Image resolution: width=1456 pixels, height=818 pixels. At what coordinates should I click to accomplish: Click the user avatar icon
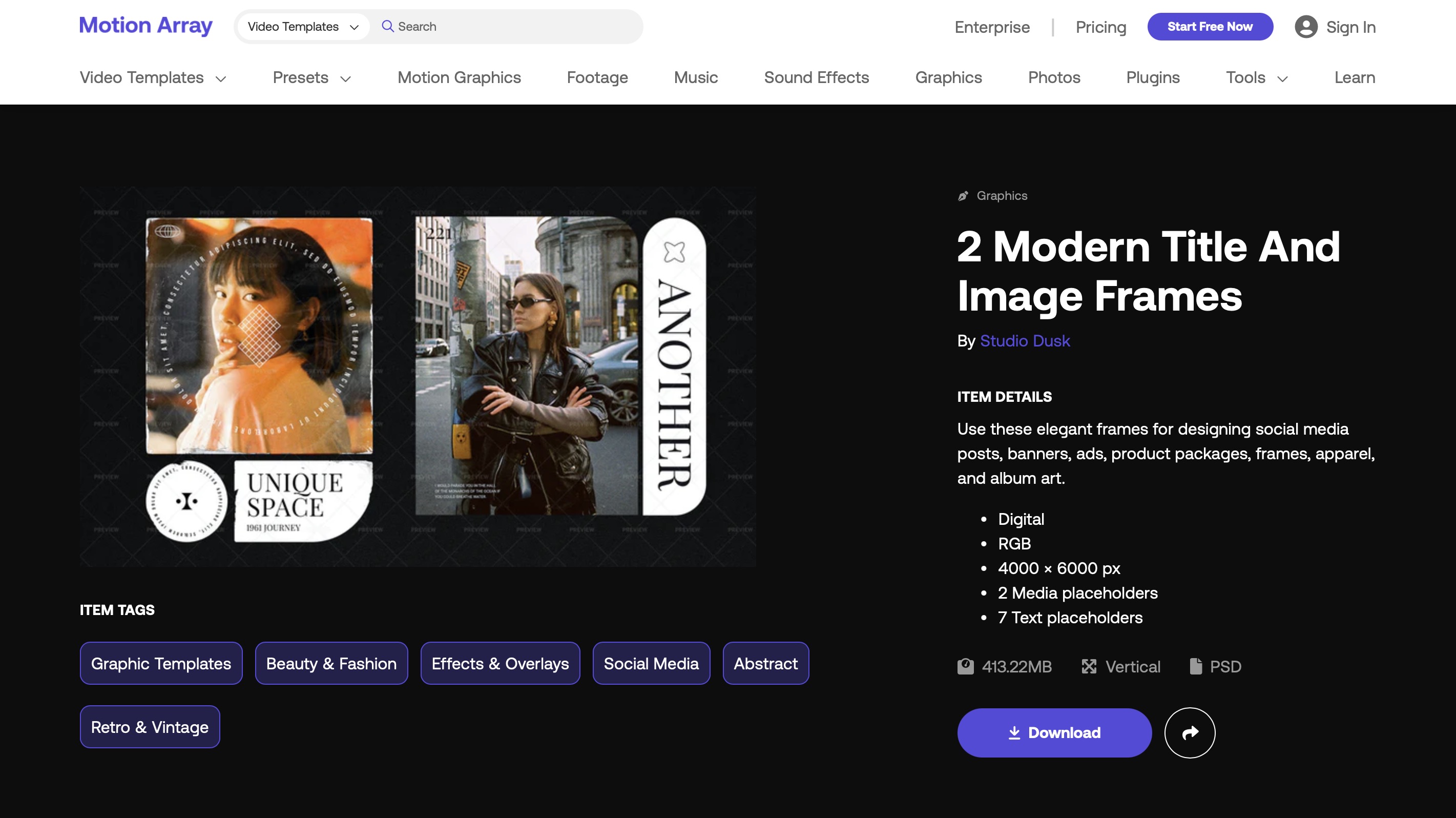pyautogui.click(x=1306, y=27)
